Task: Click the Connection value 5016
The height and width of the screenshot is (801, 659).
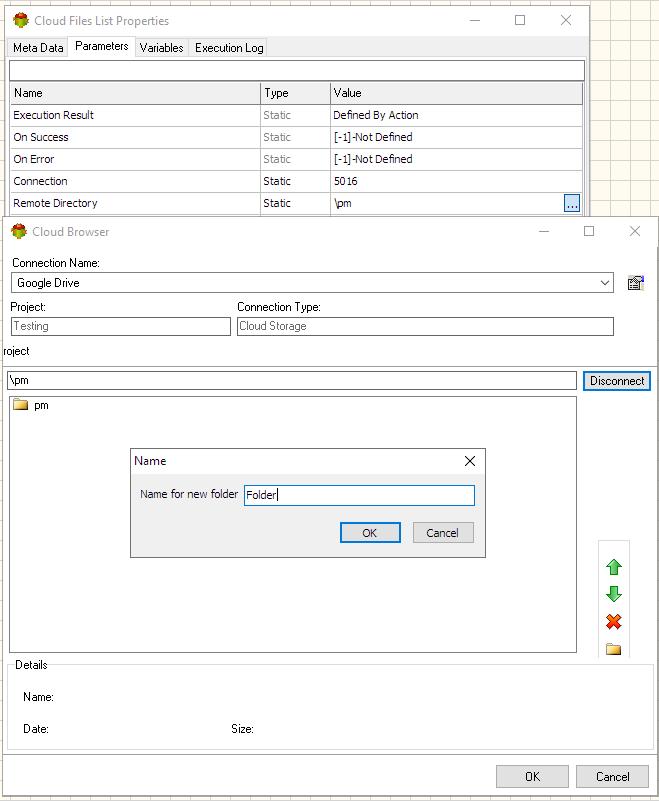Action: (345, 181)
